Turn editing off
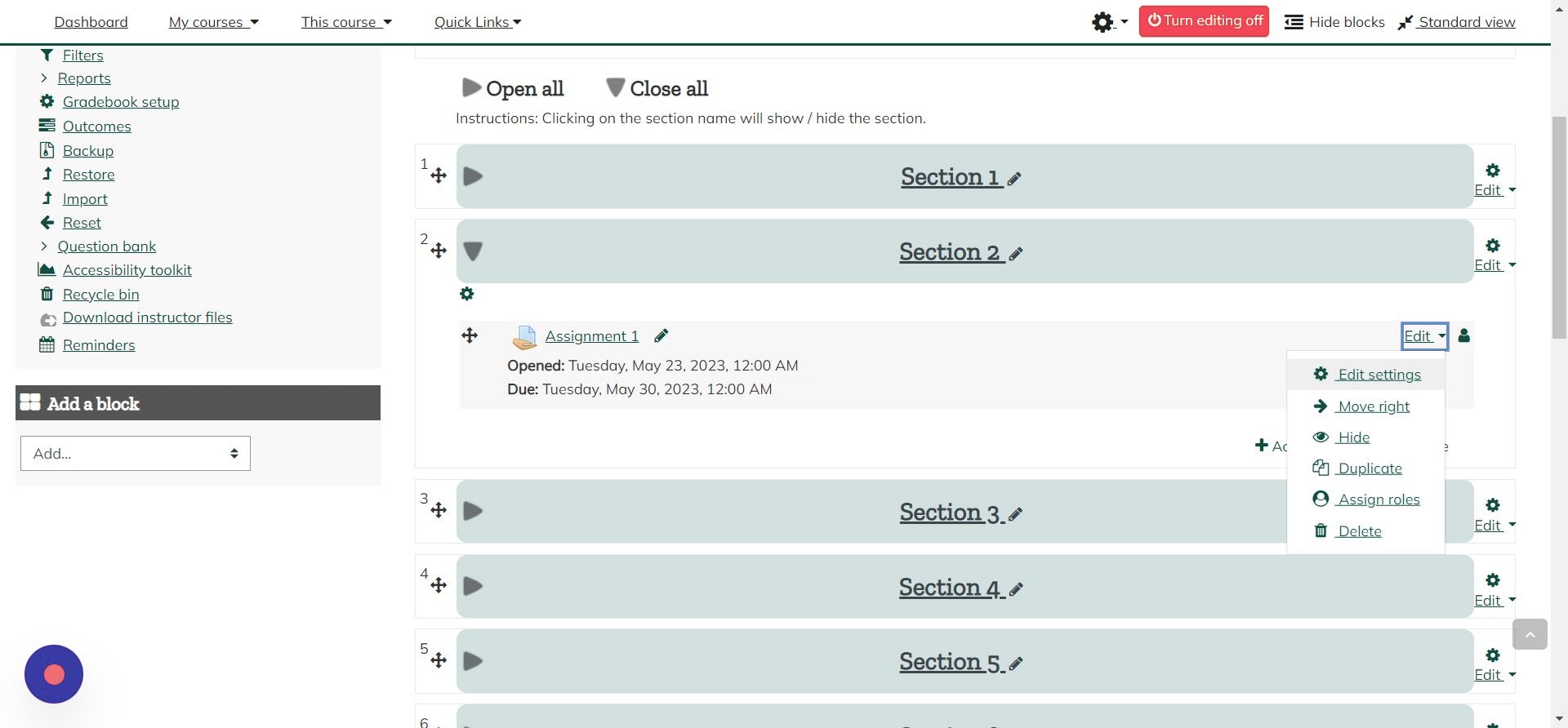Image resolution: width=1568 pixels, height=728 pixels. point(1204,21)
